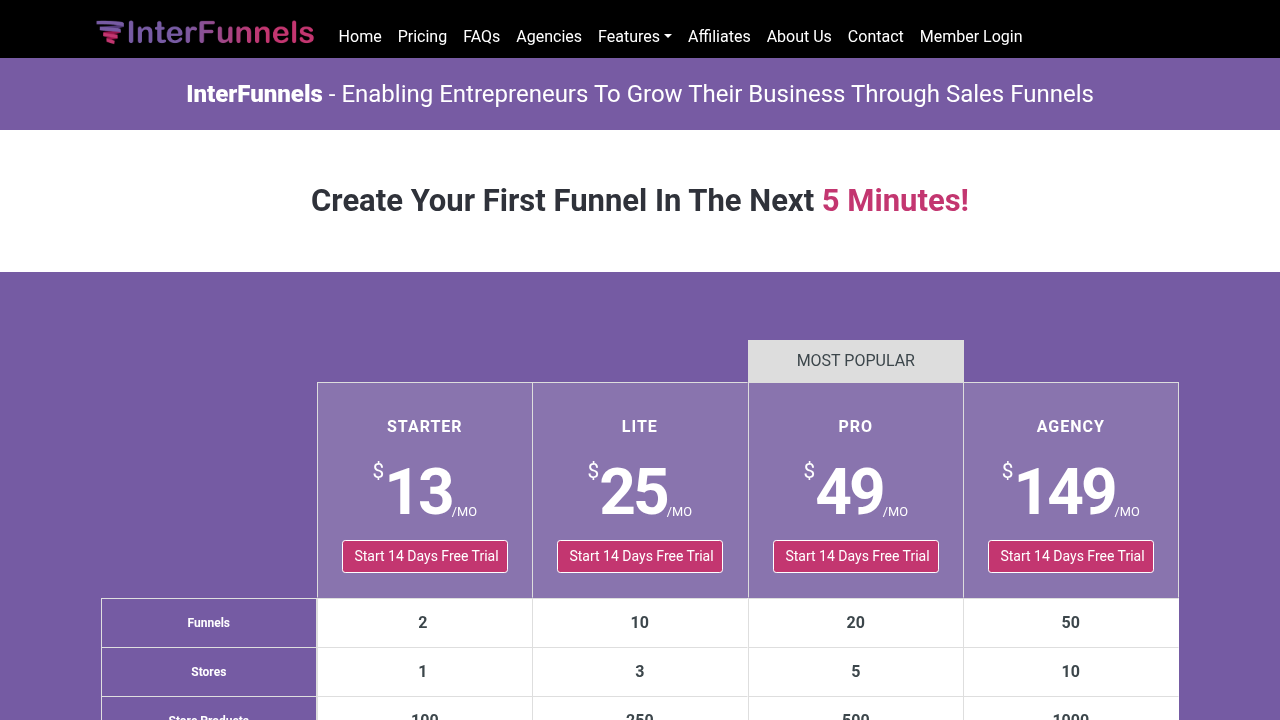Screen dimensions: 1280x720
Task: Click the AGENCY plan heading
Action: pyautogui.click(x=1071, y=426)
